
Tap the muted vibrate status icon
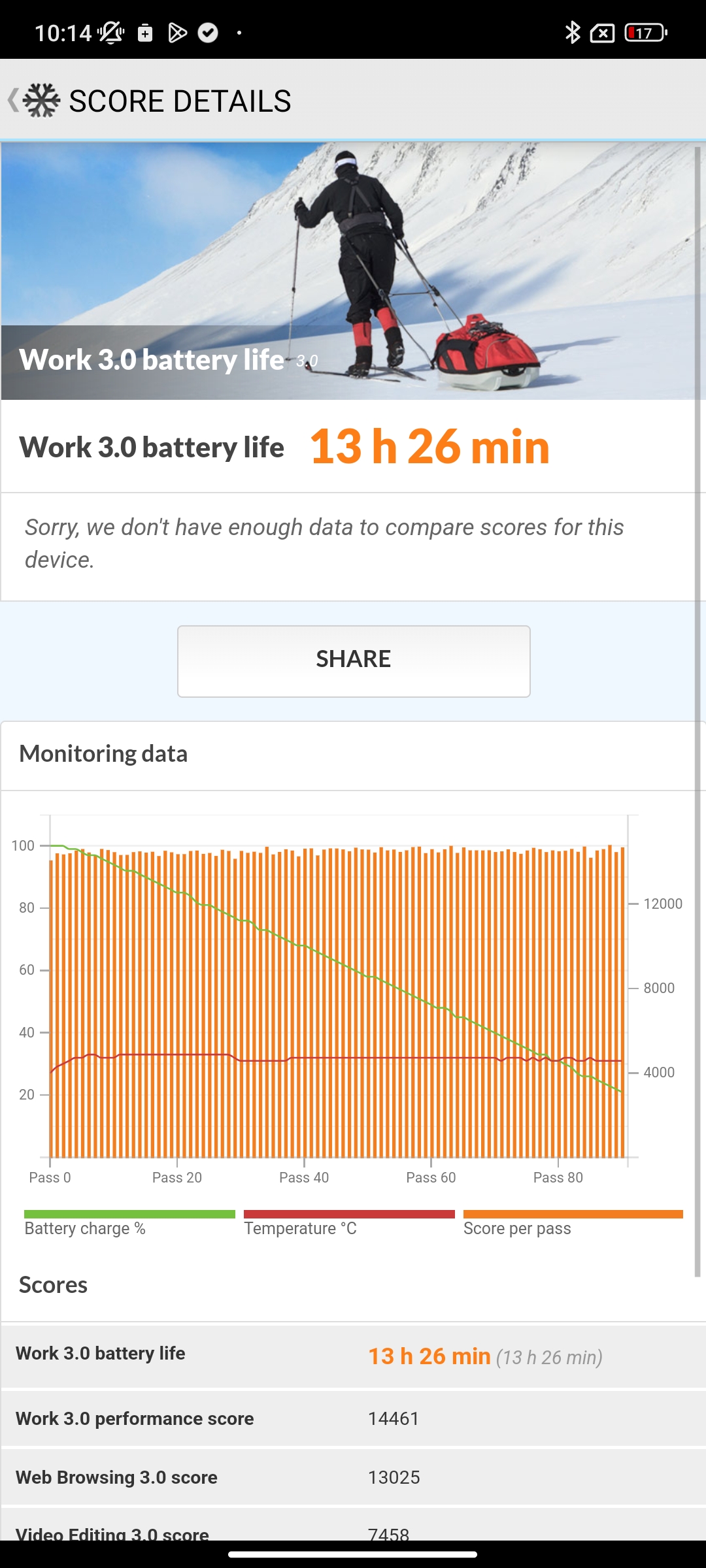[x=112, y=33]
